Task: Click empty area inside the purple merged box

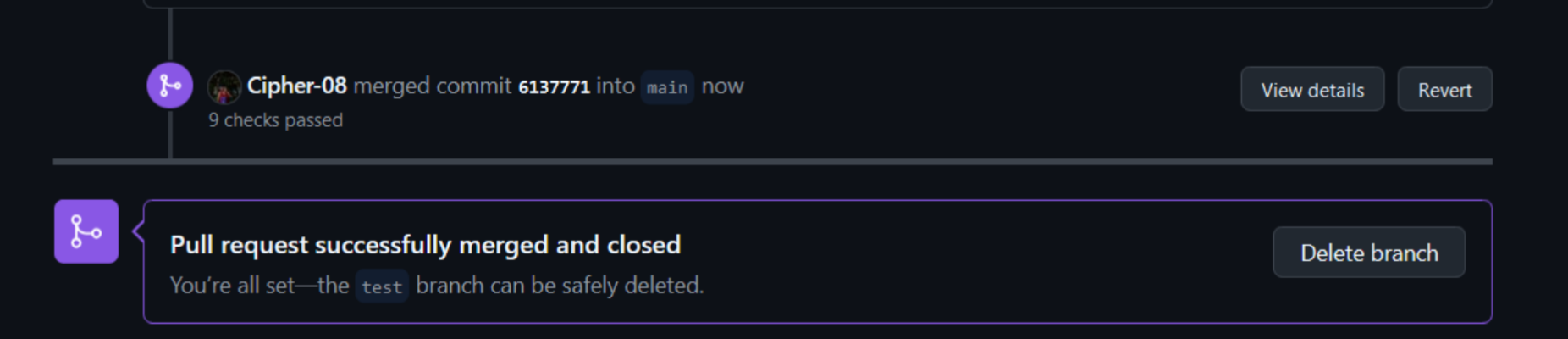Action: [x=974, y=263]
